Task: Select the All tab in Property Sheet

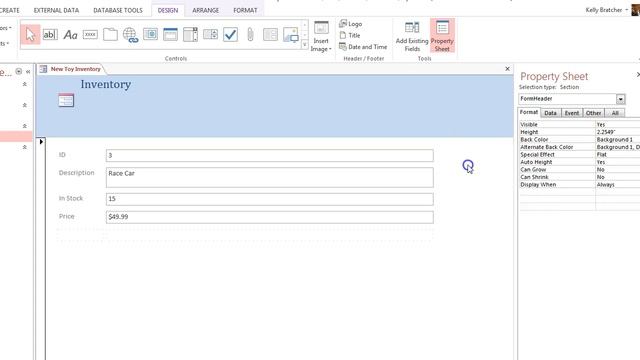Action: pos(615,113)
